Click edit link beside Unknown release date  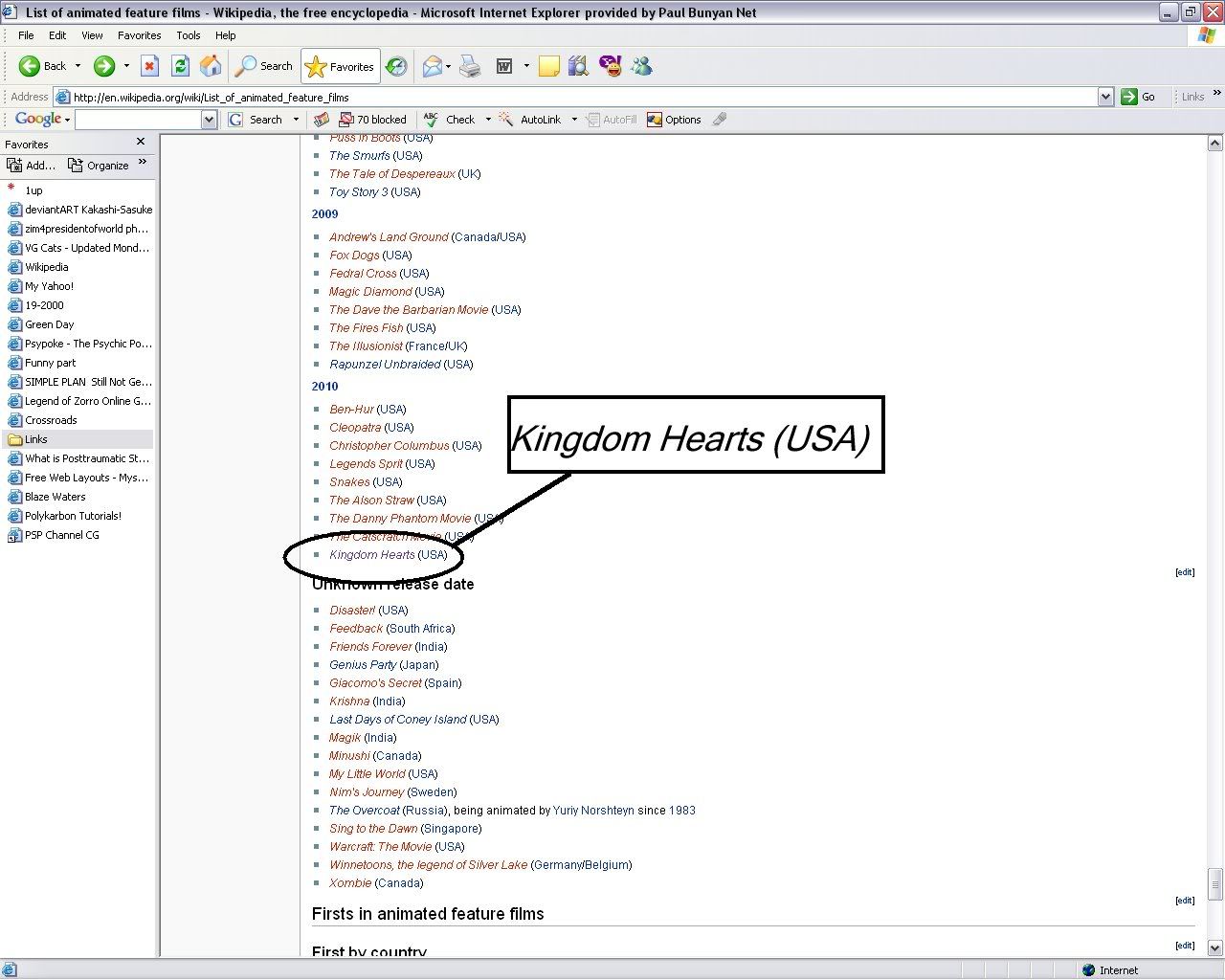pos(1185,572)
